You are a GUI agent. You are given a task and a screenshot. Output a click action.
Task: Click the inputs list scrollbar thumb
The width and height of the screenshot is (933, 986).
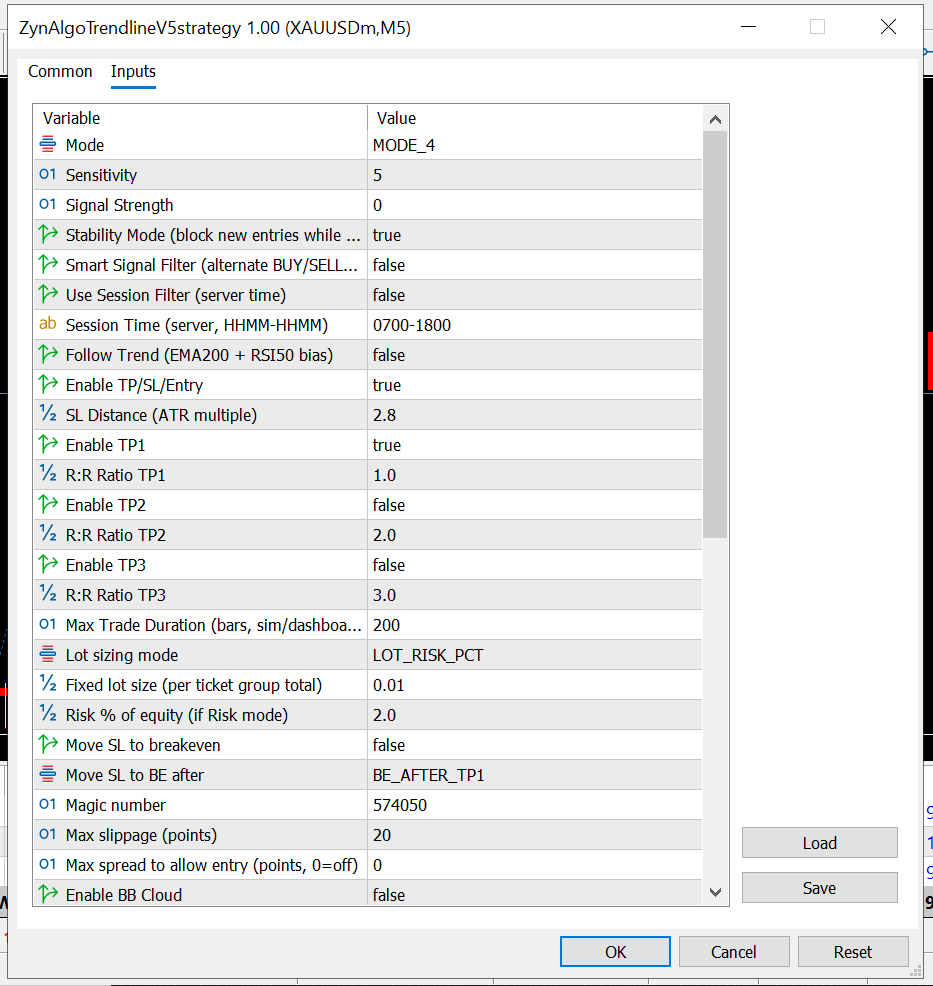coord(715,335)
